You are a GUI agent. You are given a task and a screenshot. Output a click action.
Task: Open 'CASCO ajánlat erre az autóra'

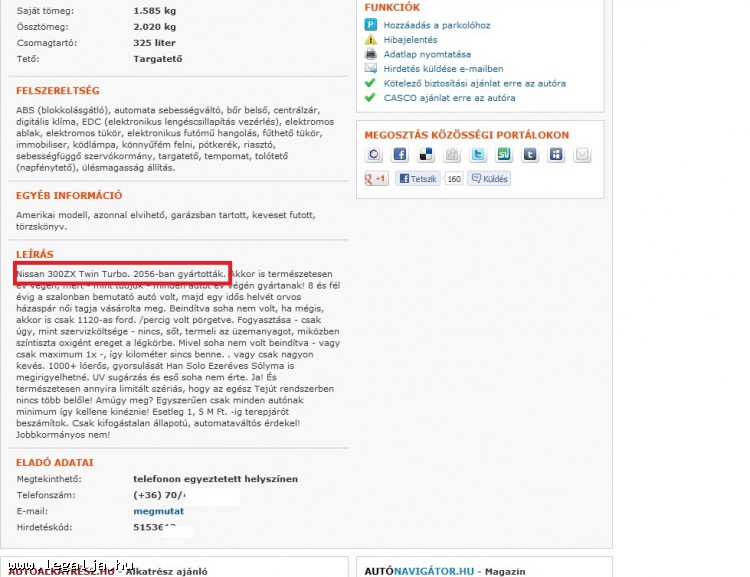[449, 98]
